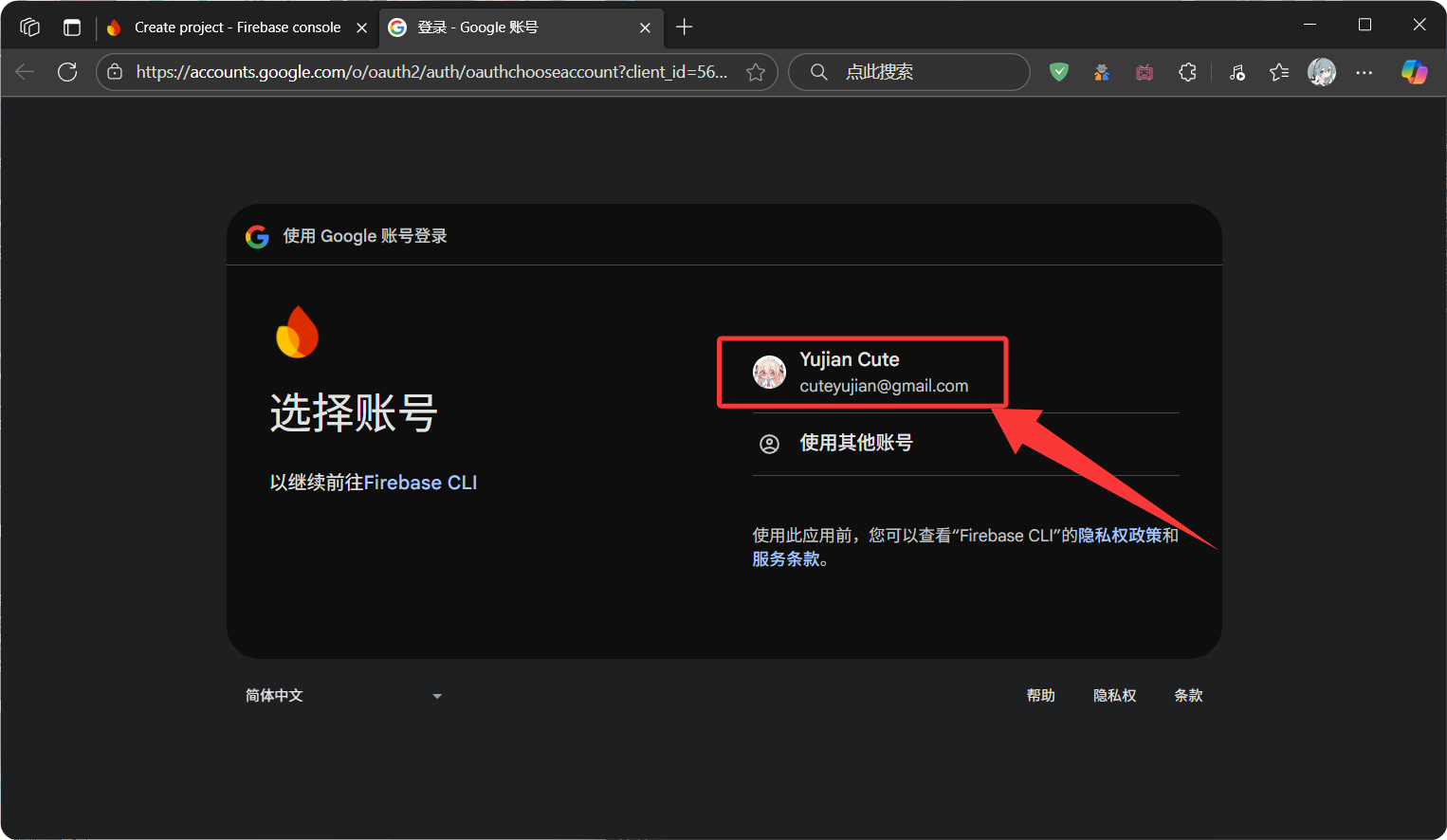Click the Yujian Cute account avatar
This screenshot has width=1447, height=840.
(769, 373)
